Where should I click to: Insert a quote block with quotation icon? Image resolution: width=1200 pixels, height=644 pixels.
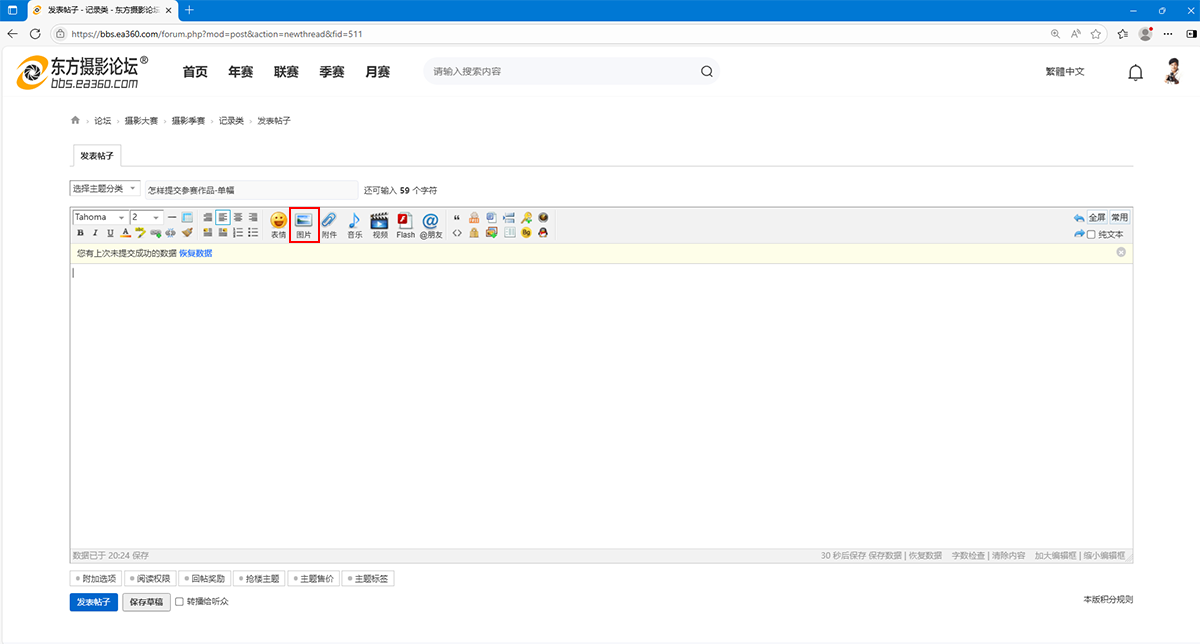[x=457, y=217]
